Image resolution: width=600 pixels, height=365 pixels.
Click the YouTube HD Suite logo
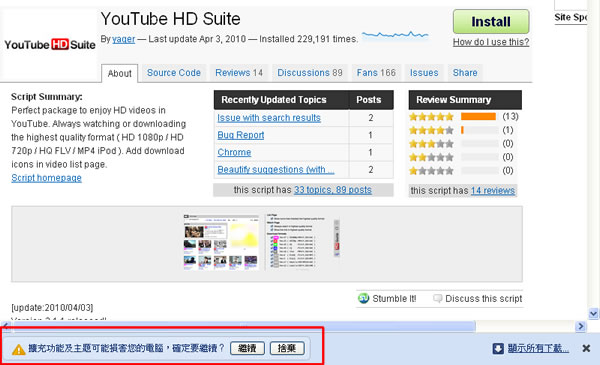pyautogui.click(x=50, y=45)
